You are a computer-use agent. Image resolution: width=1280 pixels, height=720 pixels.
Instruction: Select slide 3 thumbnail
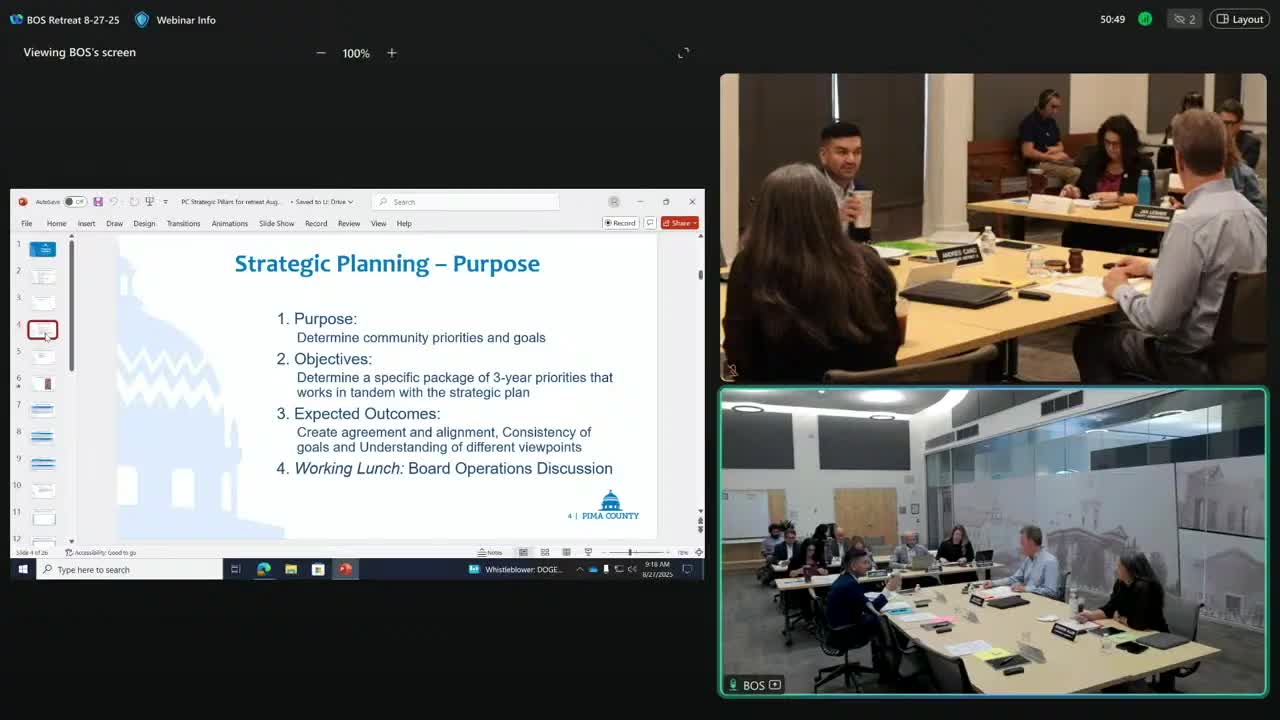(x=43, y=302)
